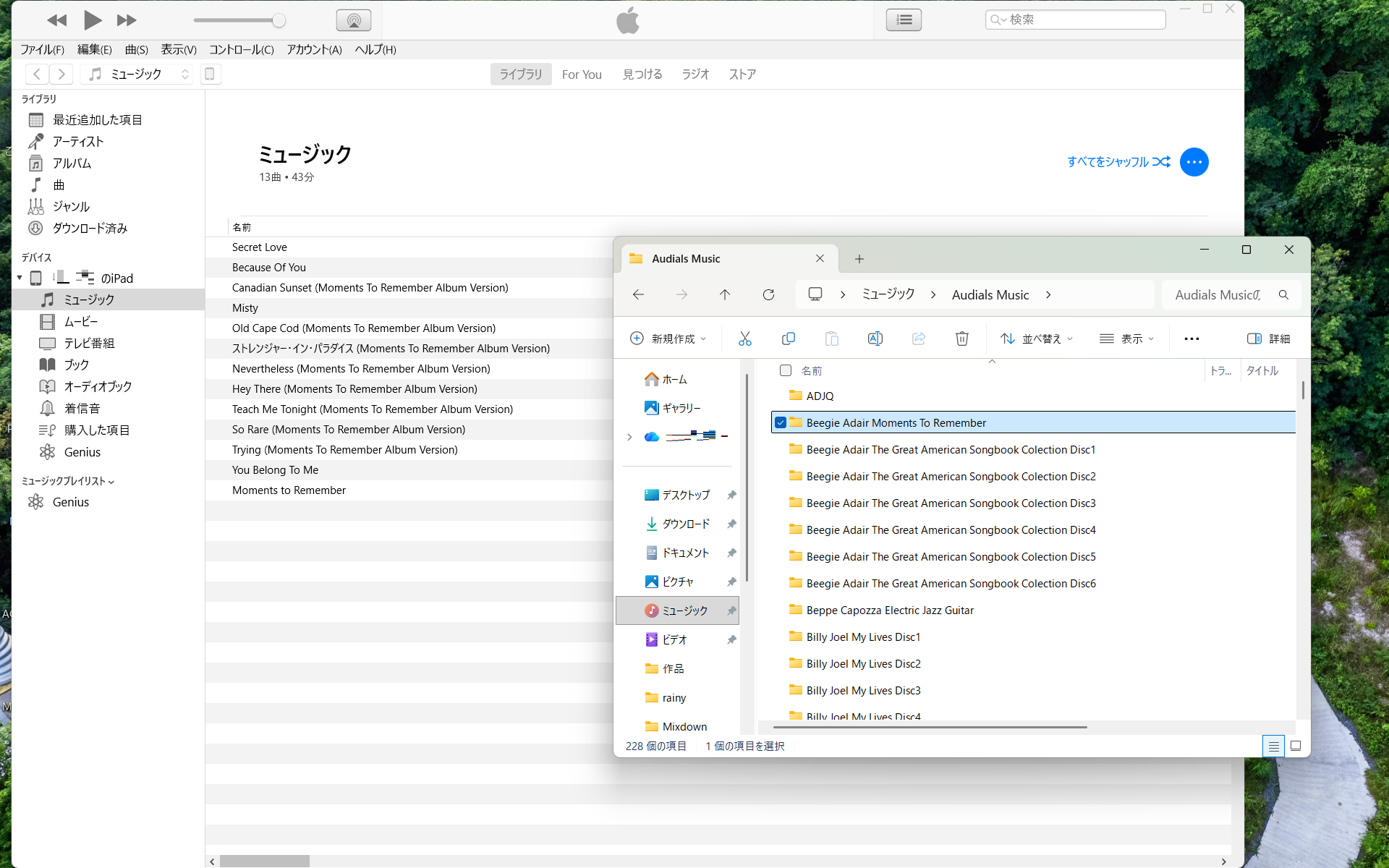
Task: Click the Audials Music search box
Action: click(1231, 294)
